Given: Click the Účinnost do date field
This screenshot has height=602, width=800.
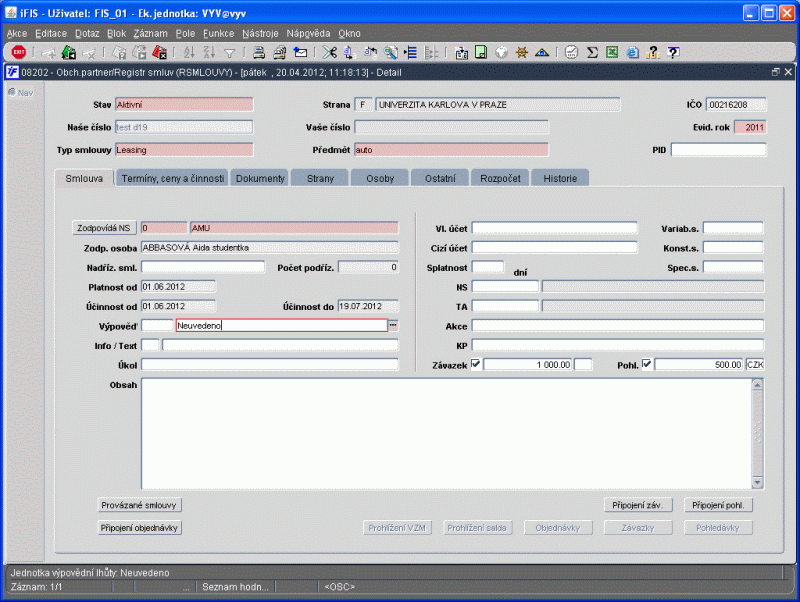Looking at the screenshot, I should pos(368,306).
